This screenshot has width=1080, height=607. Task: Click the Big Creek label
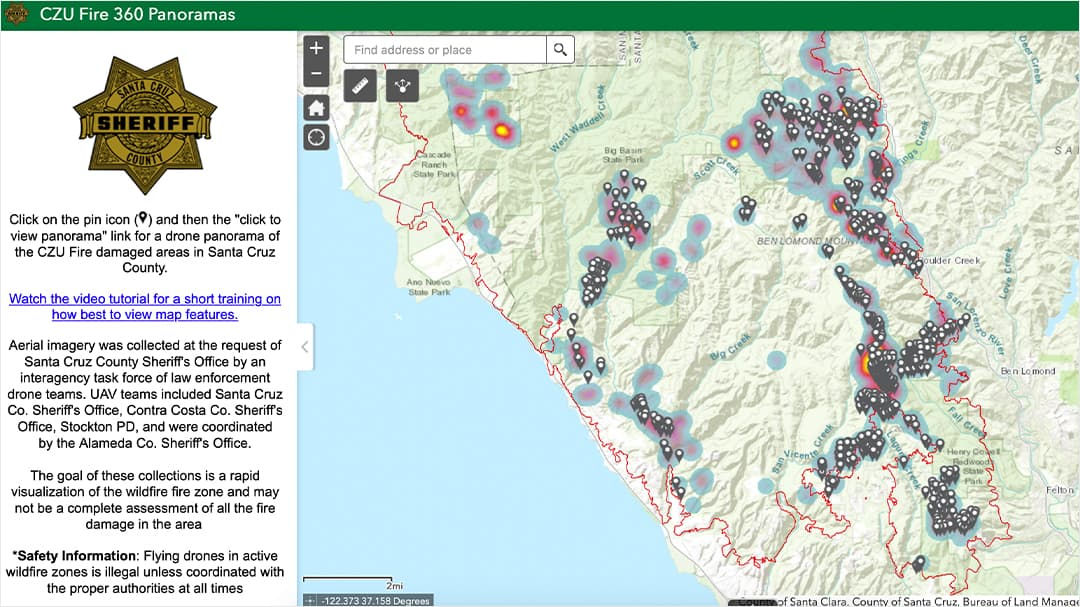(x=729, y=347)
